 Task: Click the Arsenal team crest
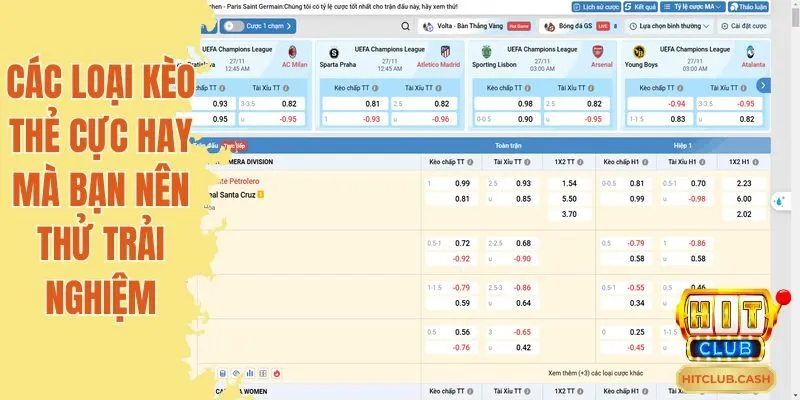pyautogui.click(x=598, y=52)
